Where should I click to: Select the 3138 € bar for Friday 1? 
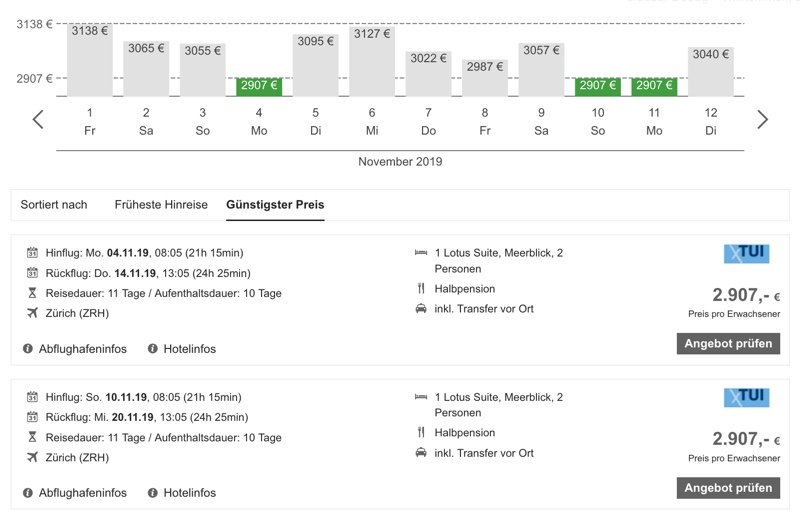pos(90,60)
